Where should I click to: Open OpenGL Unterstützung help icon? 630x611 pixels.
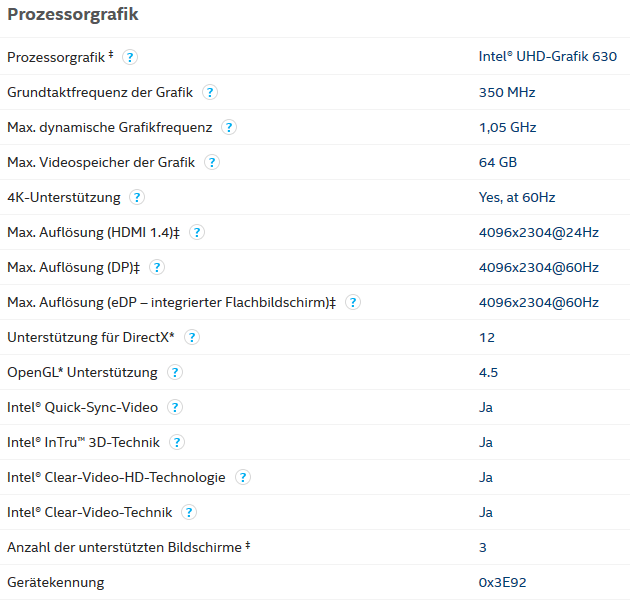tap(175, 372)
